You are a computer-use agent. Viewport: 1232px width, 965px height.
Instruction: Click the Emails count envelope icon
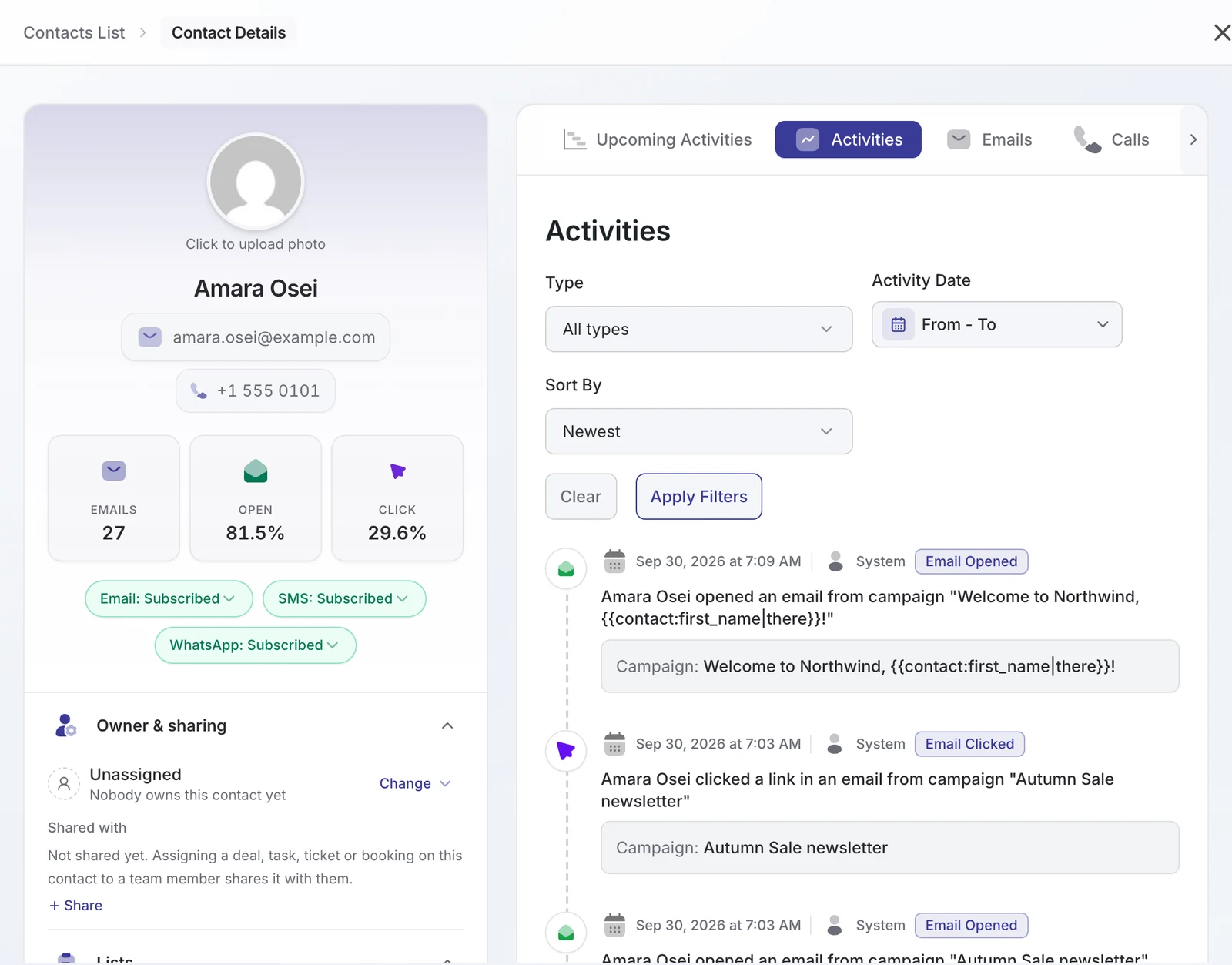coord(114,471)
